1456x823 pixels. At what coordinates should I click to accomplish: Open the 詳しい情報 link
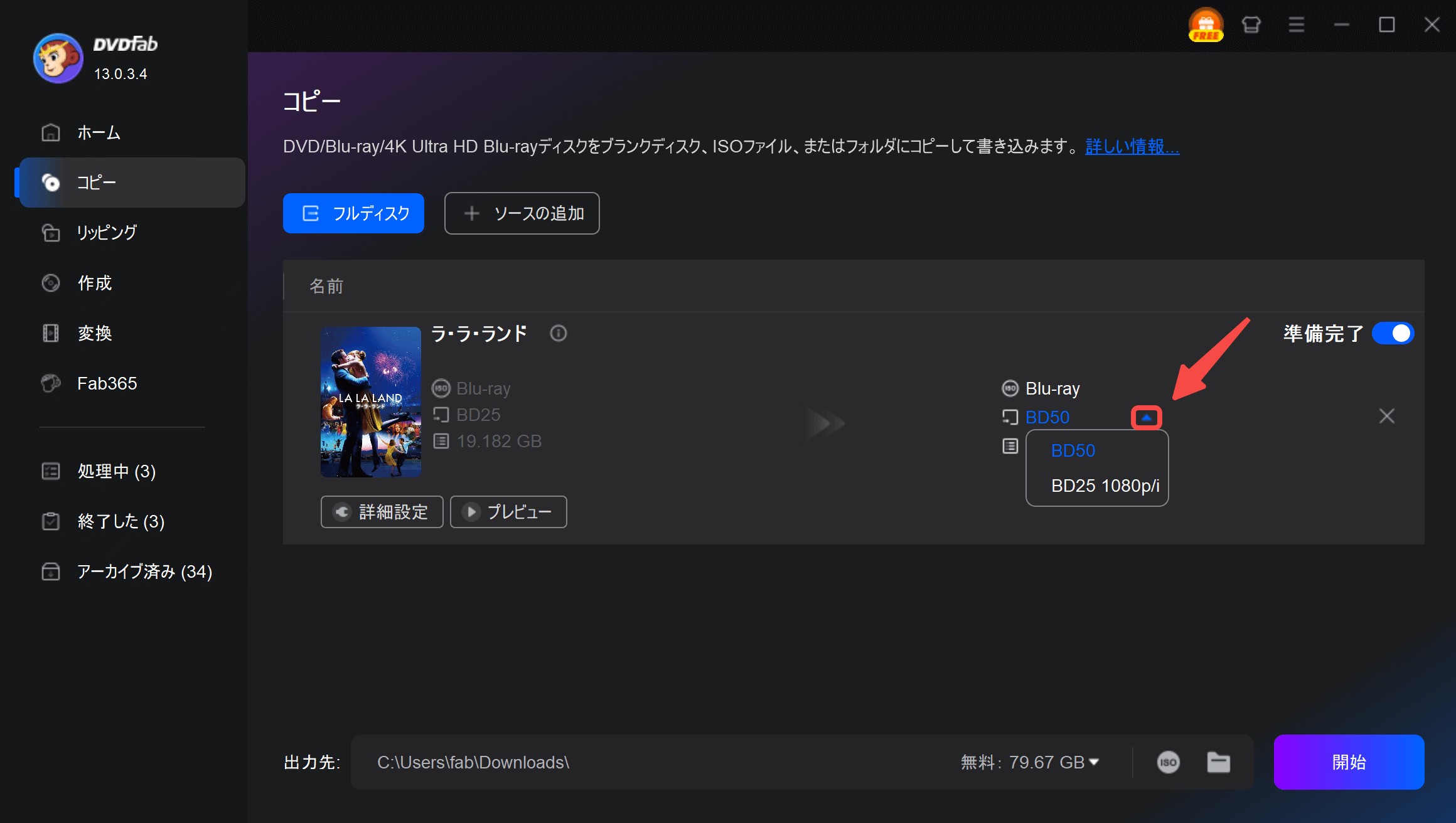click(x=1132, y=146)
